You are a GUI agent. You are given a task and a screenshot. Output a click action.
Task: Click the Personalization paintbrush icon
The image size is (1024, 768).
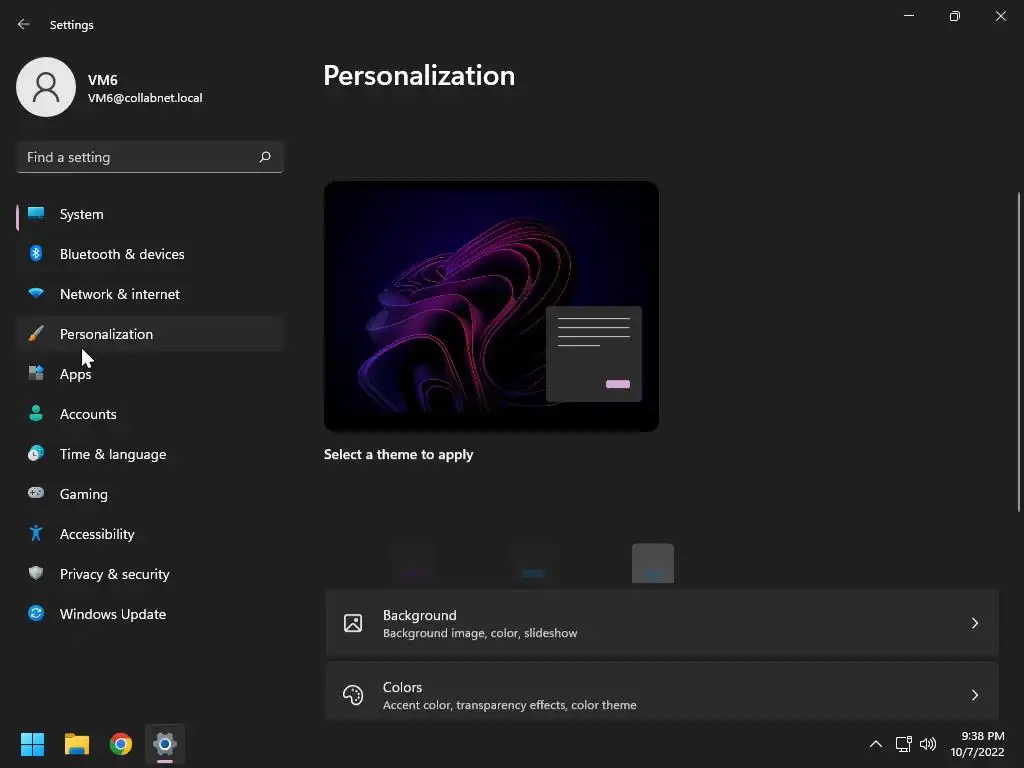click(36, 334)
